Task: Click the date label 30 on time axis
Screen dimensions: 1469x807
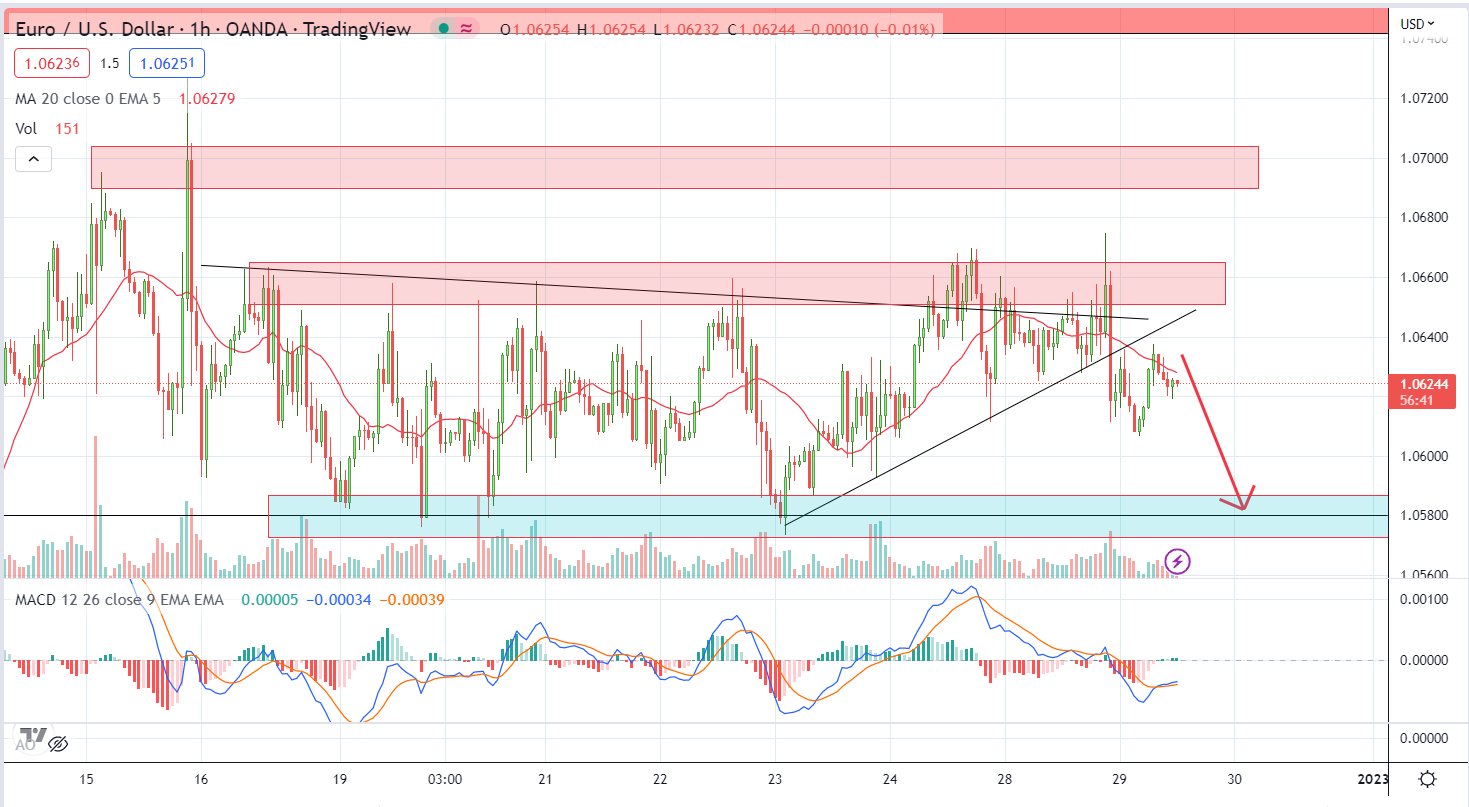Action: tap(1234, 778)
